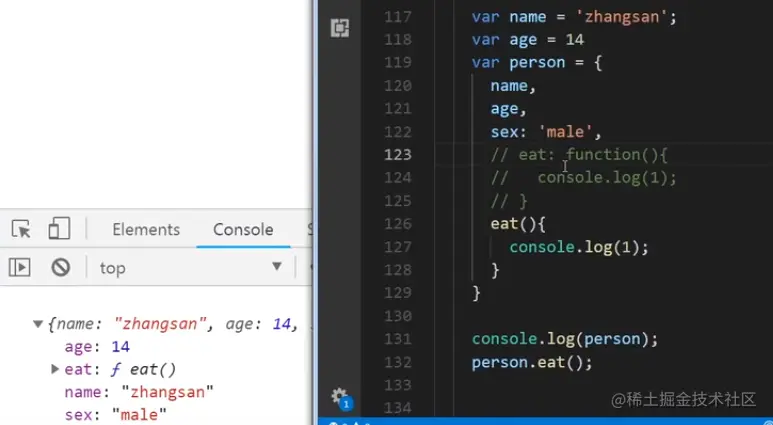The width and height of the screenshot is (773, 425).
Task: Click line number 126 in the gutter
Action: [397, 224]
